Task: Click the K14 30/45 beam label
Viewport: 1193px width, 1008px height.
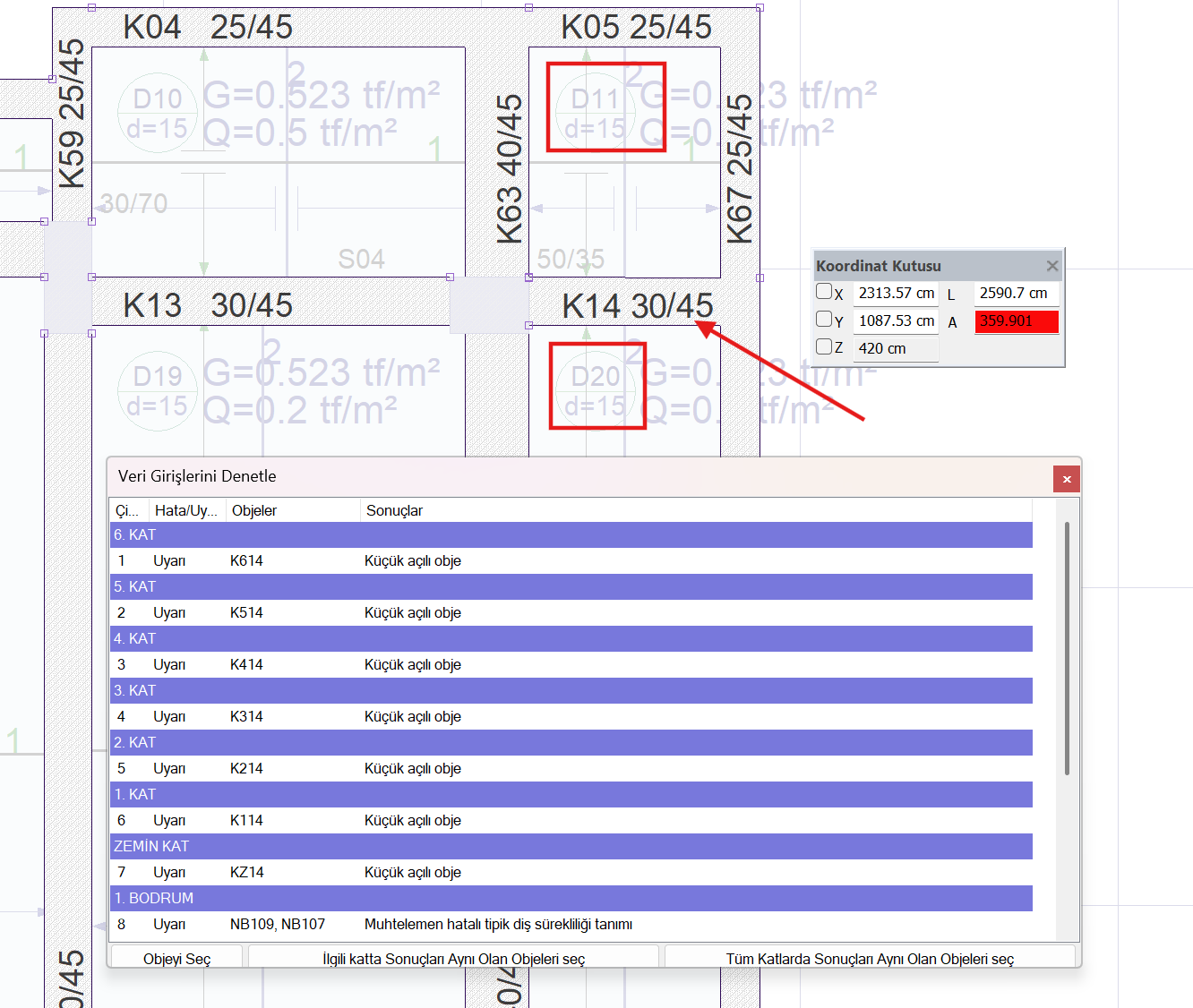Action: 638,306
